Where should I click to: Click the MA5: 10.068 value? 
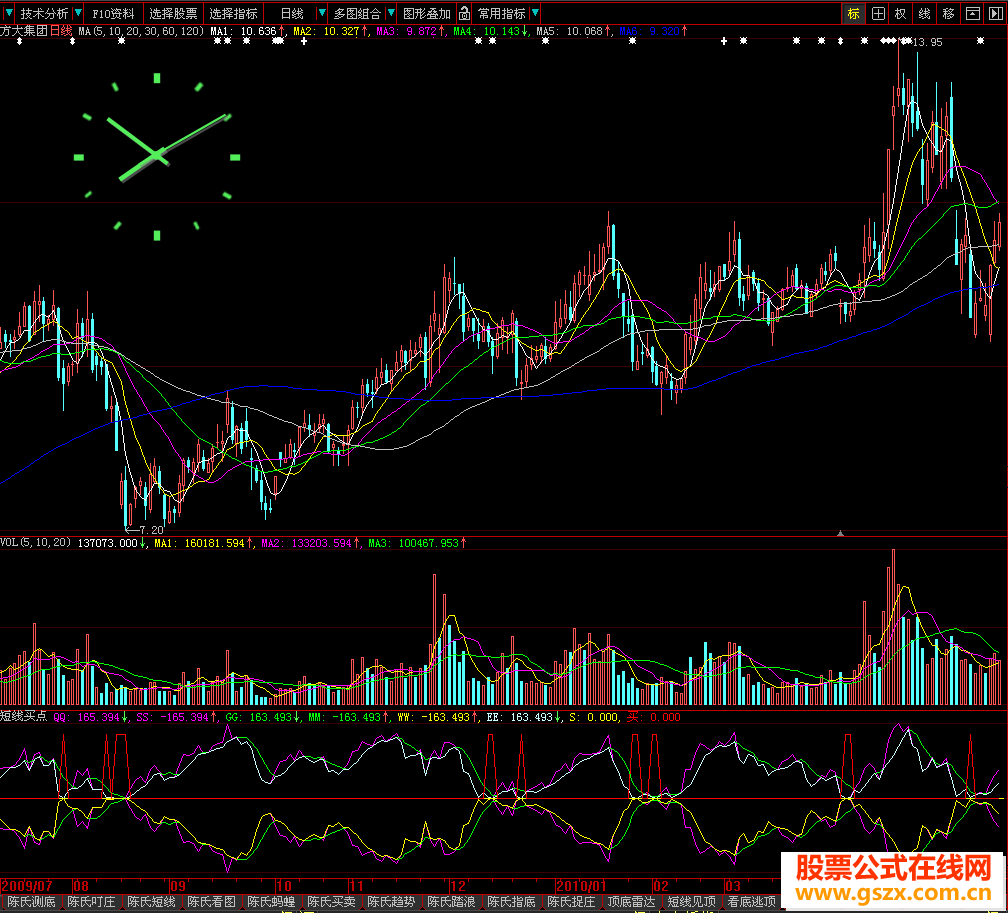click(x=570, y=31)
